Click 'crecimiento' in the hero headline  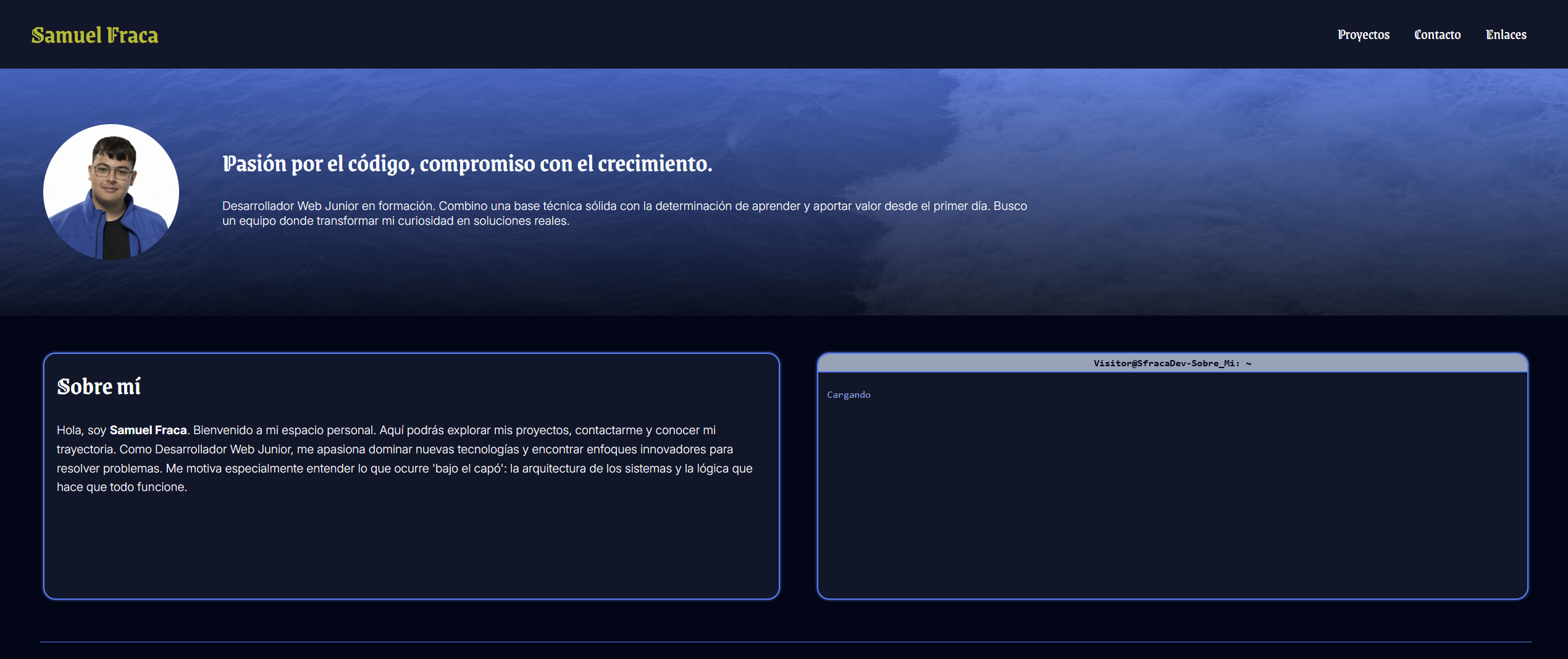tap(653, 164)
